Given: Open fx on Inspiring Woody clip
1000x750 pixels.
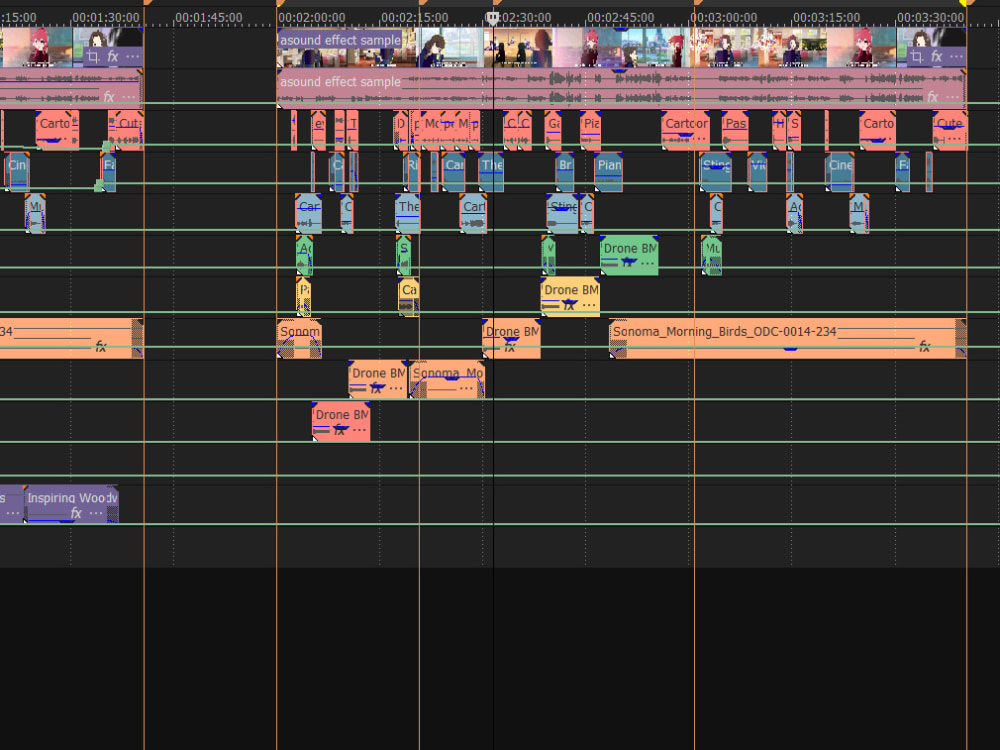Looking at the screenshot, I should point(76,513).
